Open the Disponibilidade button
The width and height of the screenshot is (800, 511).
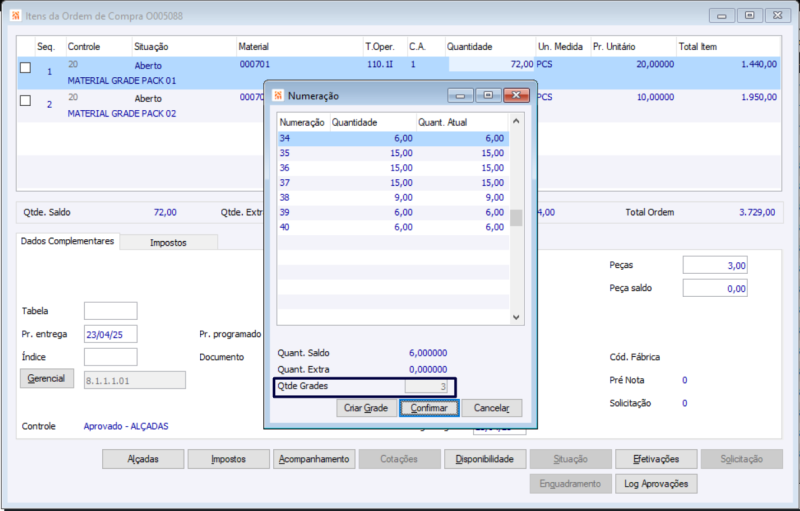tap(485, 459)
